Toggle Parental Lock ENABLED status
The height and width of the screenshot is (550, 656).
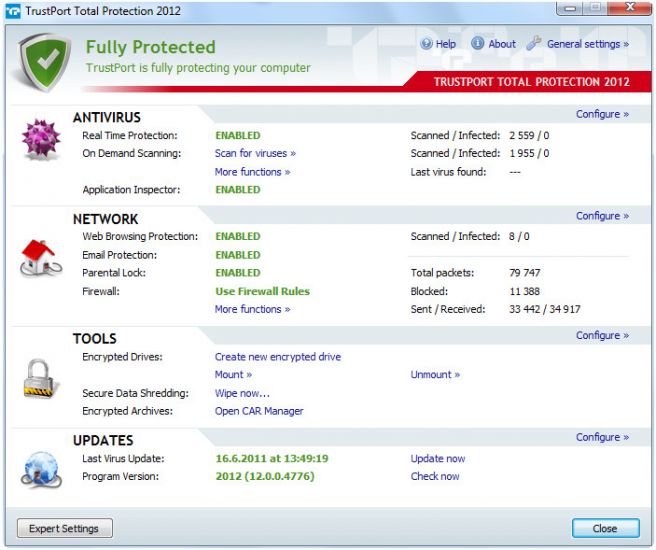(x=237, y=273)
